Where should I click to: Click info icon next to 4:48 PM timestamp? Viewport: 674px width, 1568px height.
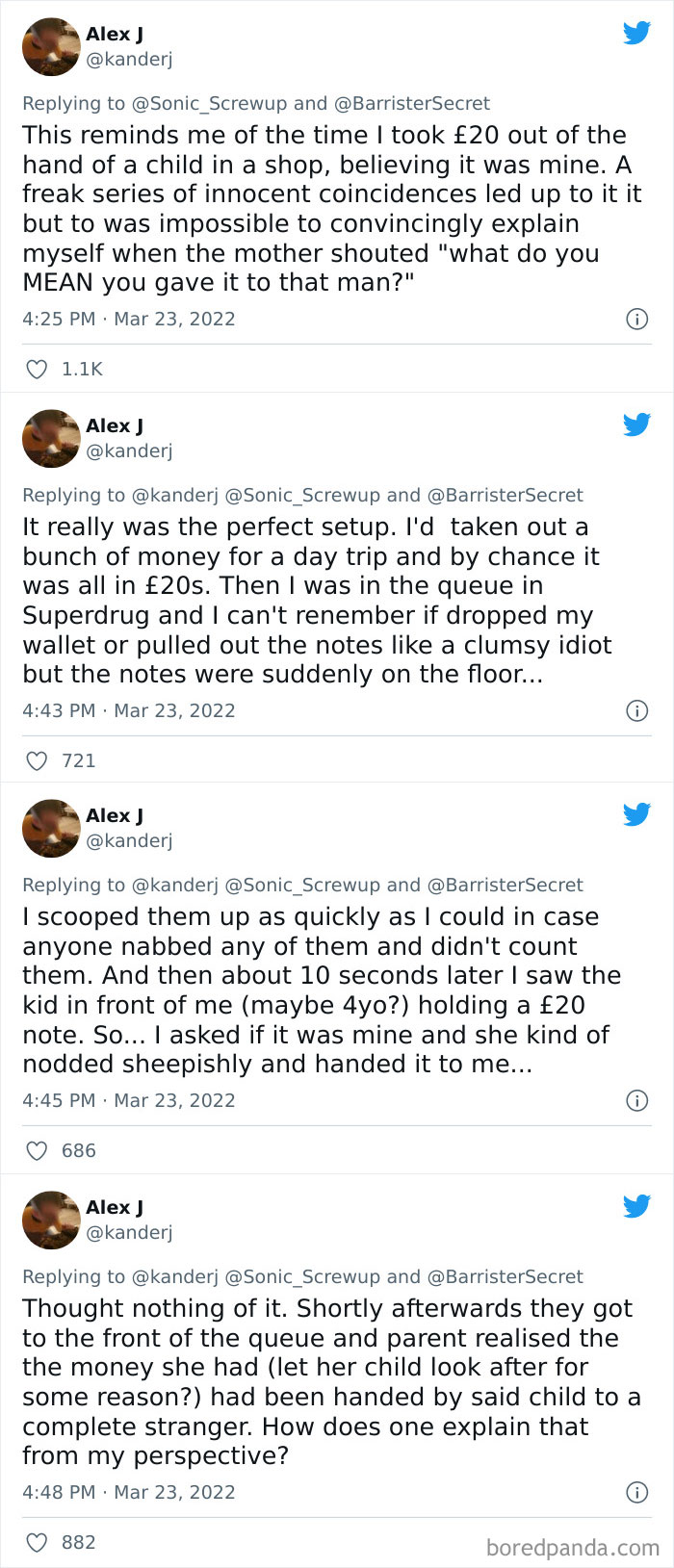pyautogui.click(x=637, y=1492)
